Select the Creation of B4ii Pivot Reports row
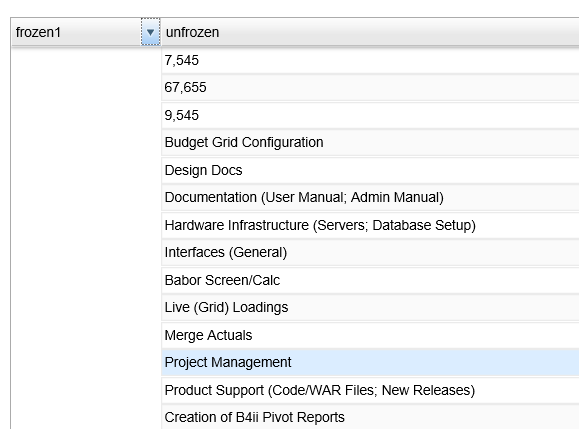579x429 pixels. [x=370, y=417]
